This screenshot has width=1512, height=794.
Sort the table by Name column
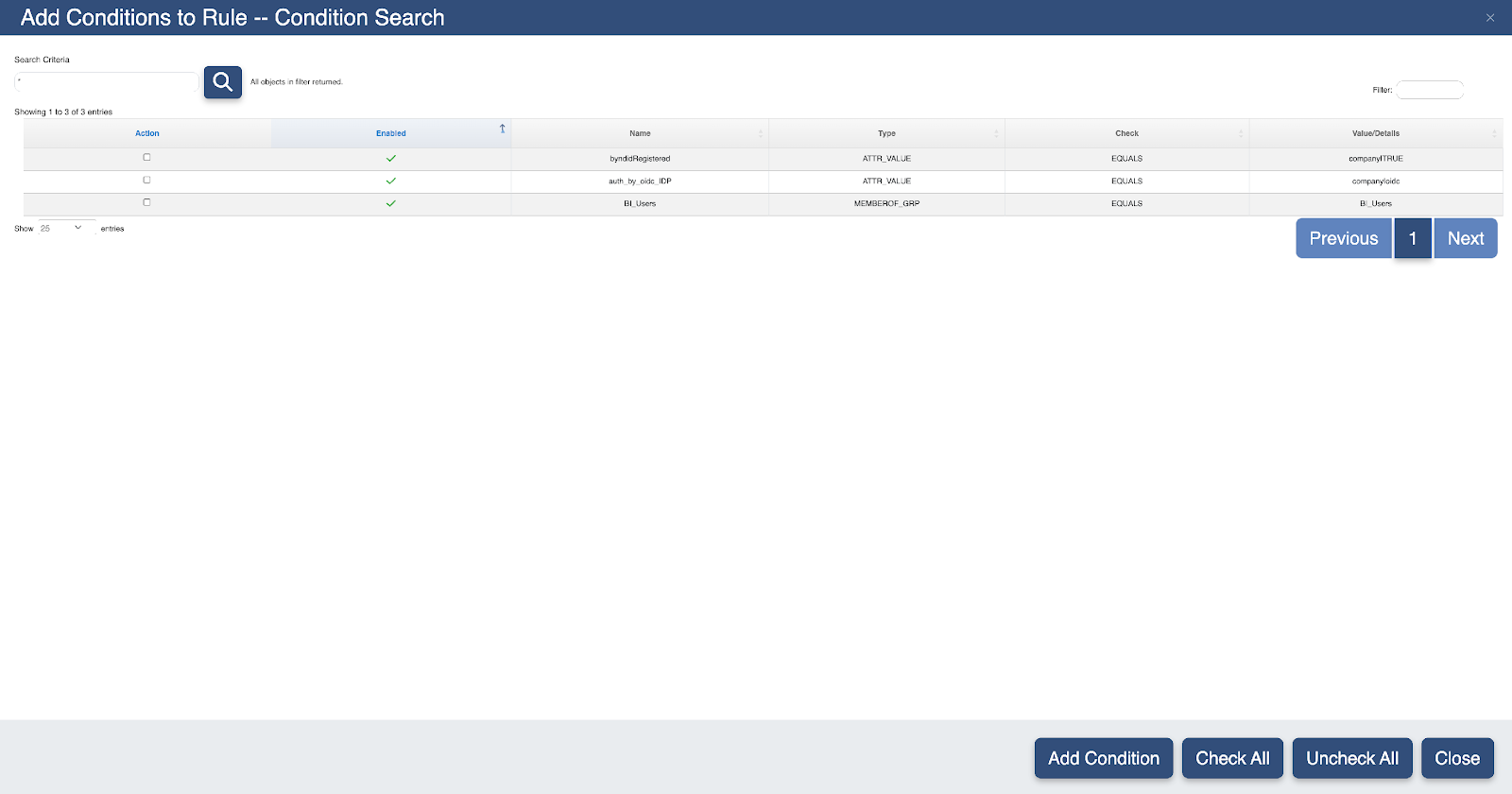[x=640, y=133]
